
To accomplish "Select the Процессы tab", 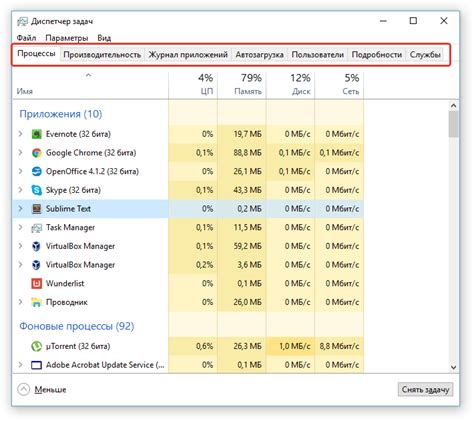I will 36,54.
